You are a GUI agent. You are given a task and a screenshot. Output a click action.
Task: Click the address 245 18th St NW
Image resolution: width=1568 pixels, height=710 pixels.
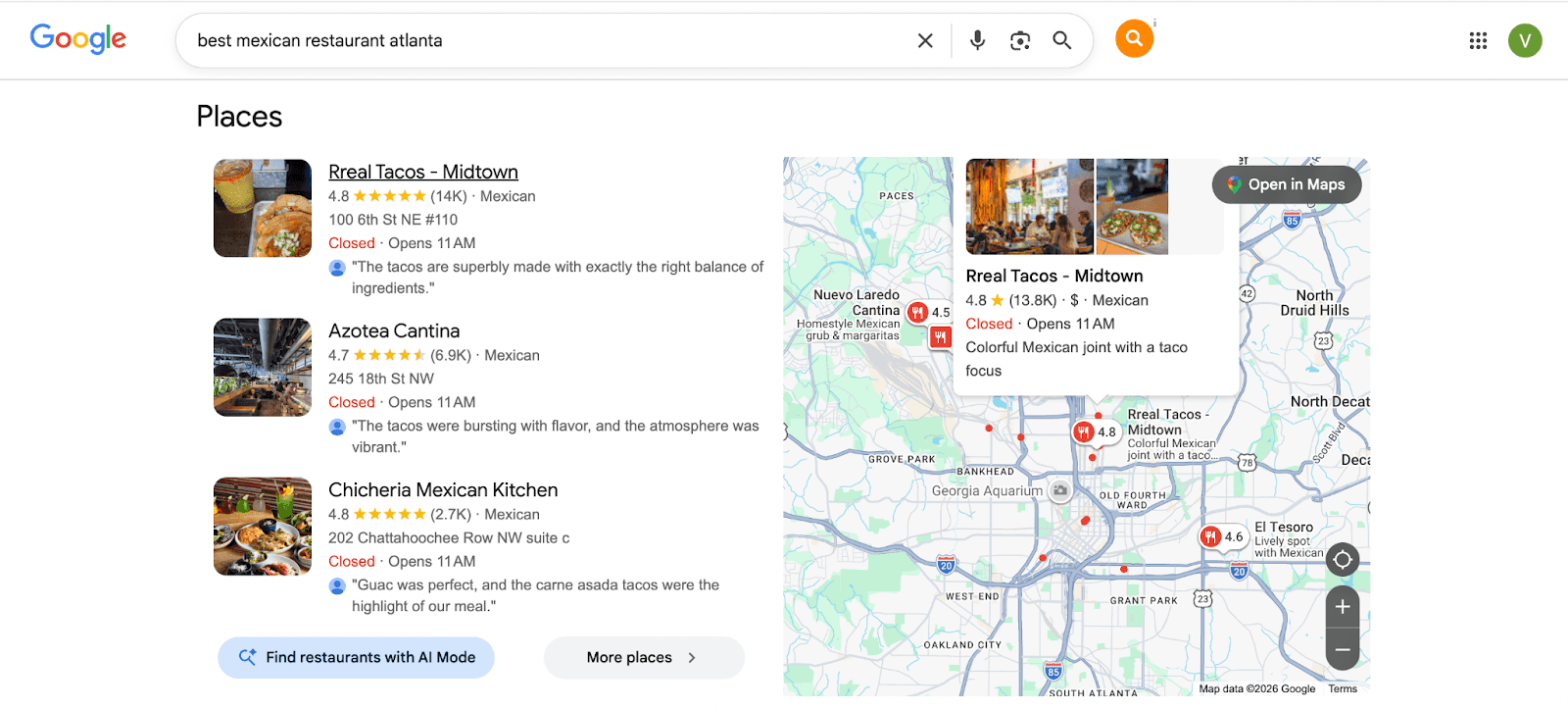(381, 379)
